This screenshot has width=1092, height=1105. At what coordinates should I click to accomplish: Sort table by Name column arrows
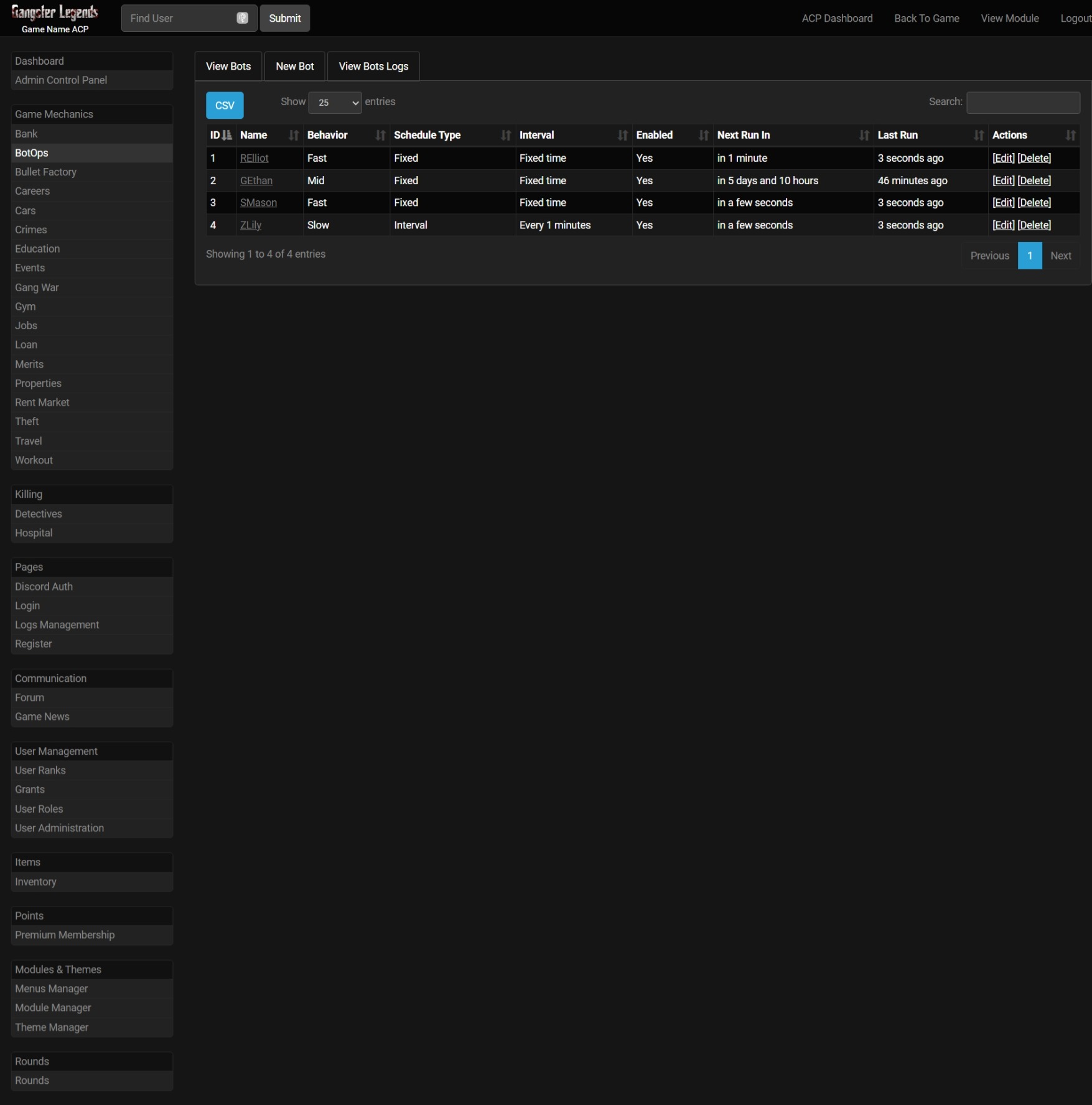[294, 135]
